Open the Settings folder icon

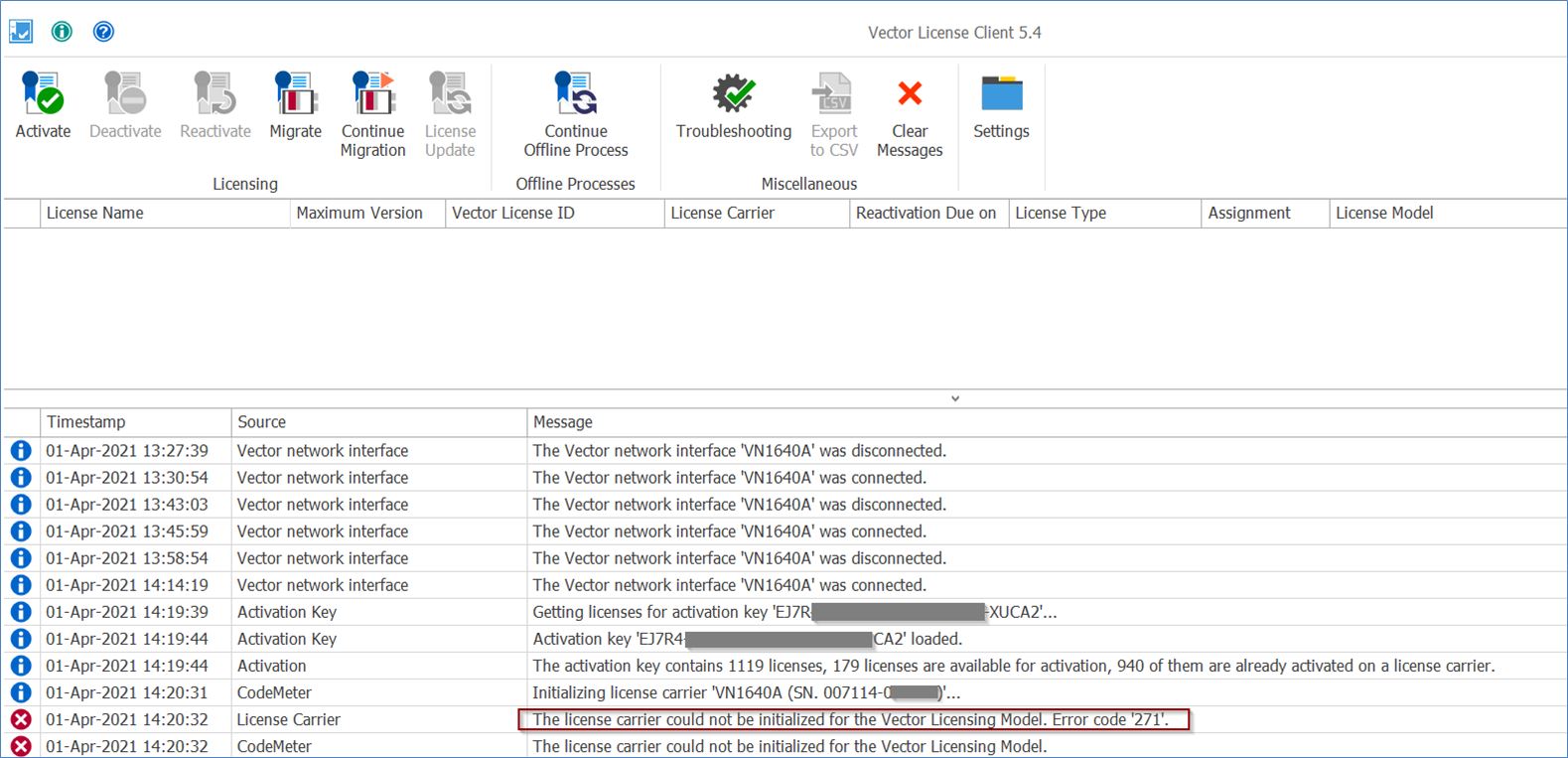1001,94
